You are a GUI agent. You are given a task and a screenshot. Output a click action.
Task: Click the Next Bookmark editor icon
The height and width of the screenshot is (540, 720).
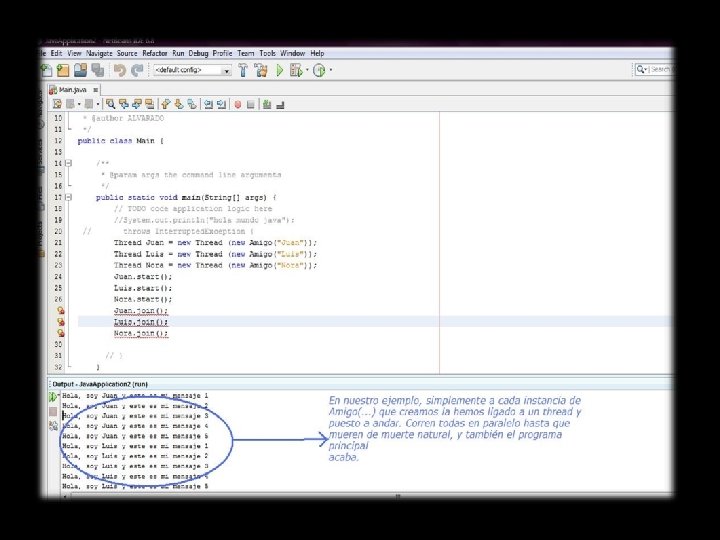(x=179, y=104)
